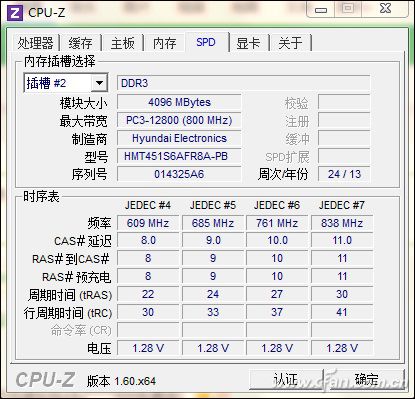Click the Hyundai Electronics manufacturer value
This screenshot has height=399, width=415.
pyautogui.click(x=179, y=138)
